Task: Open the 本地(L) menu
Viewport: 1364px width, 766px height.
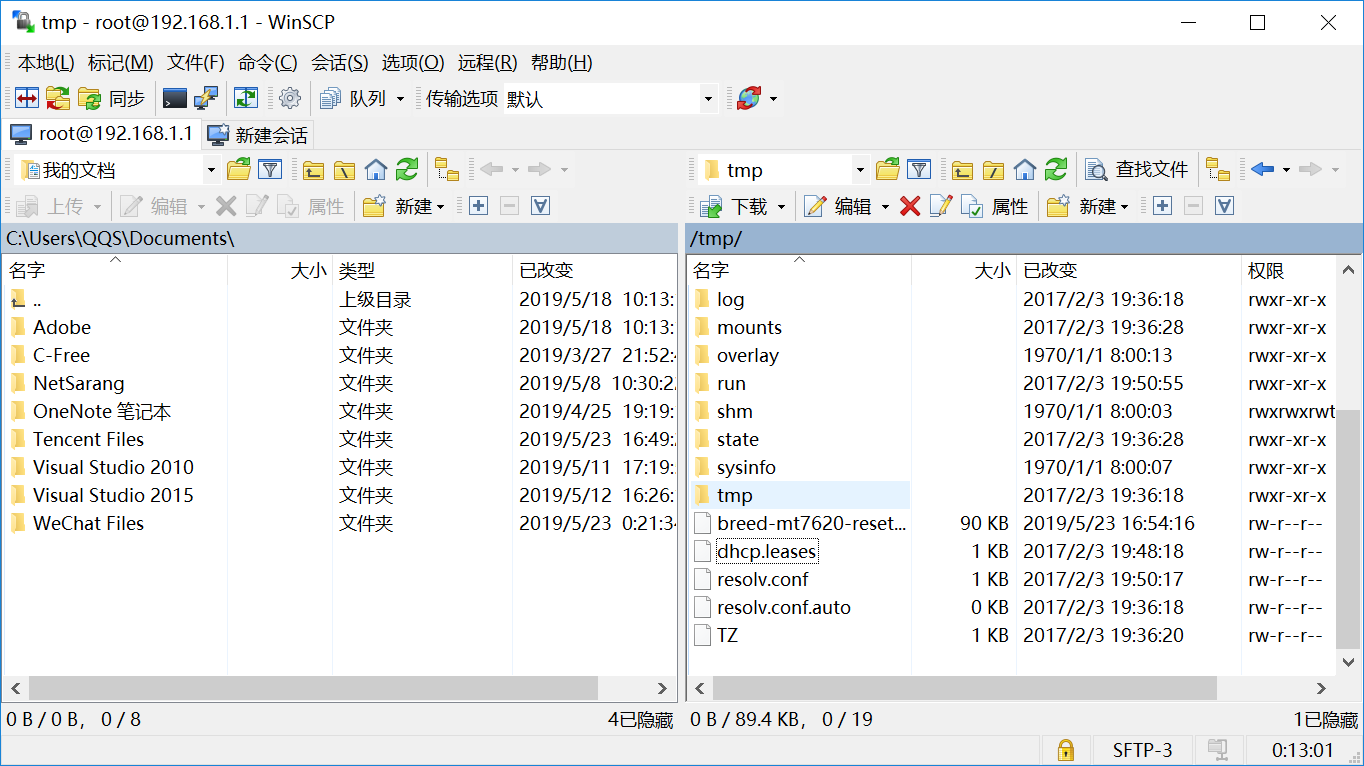Action: tap(46, 63)
